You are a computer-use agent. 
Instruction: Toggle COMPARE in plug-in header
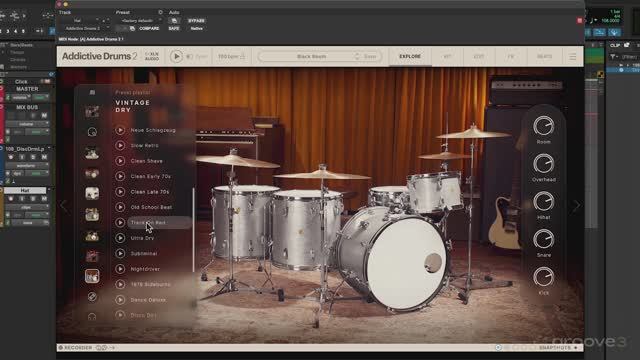pyautogui.click(x=149, y=29)
